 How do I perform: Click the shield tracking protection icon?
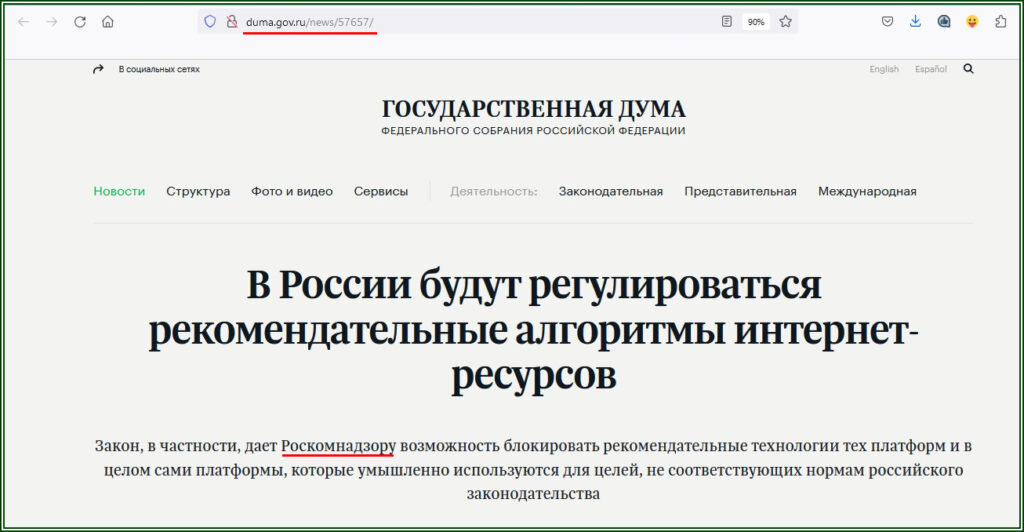[x=210, y=22]
